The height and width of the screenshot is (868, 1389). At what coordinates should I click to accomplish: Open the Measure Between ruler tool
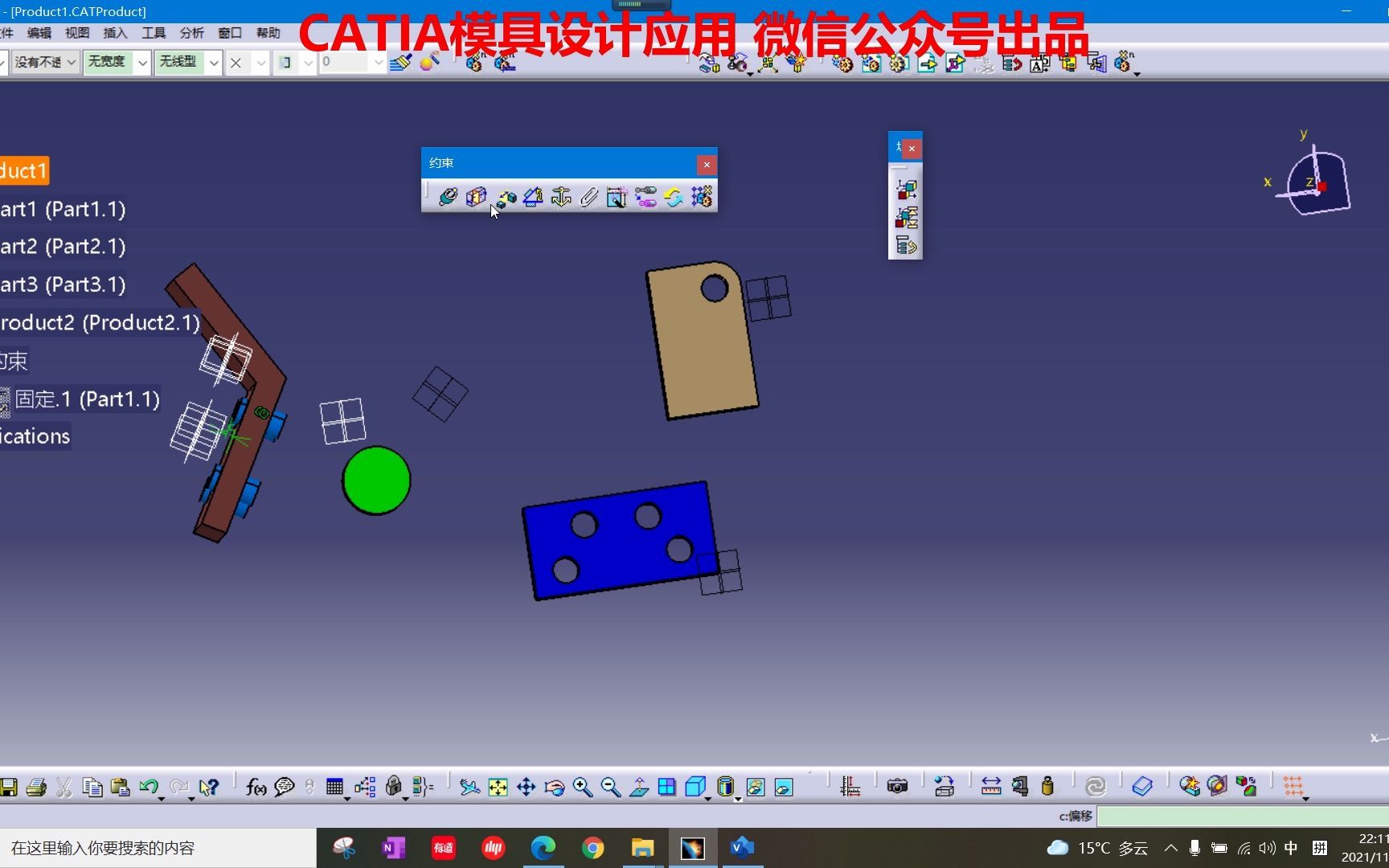[x=991, y=787]
